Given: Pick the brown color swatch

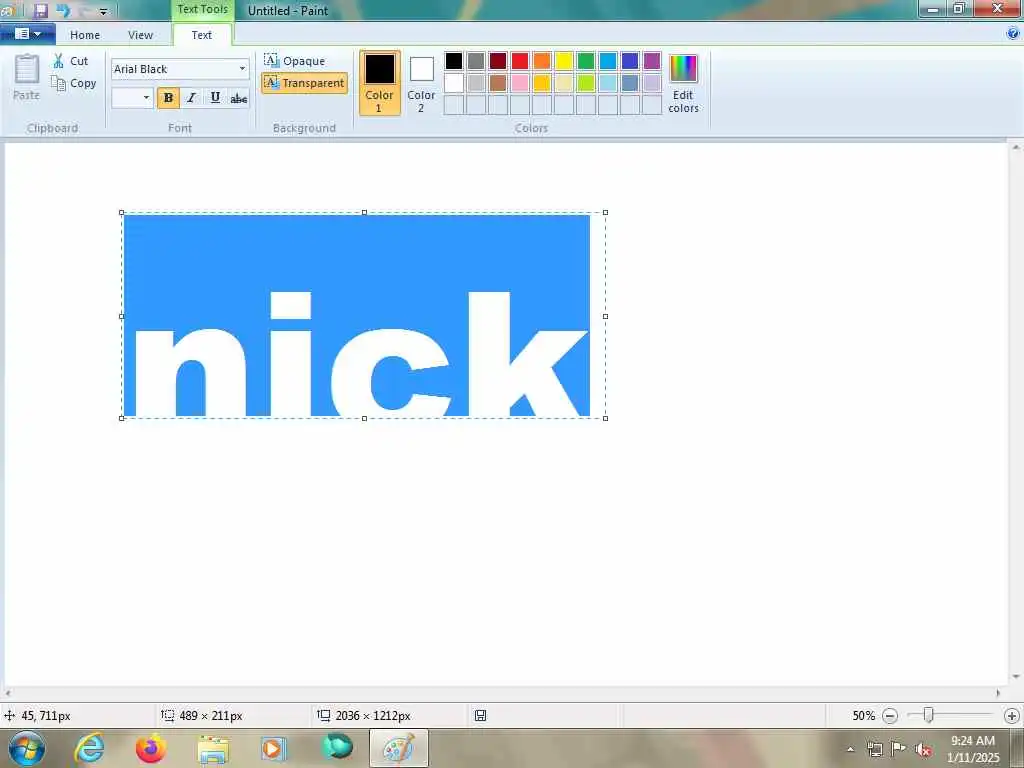Looking at the screenshot, I should tap(498, 83).
